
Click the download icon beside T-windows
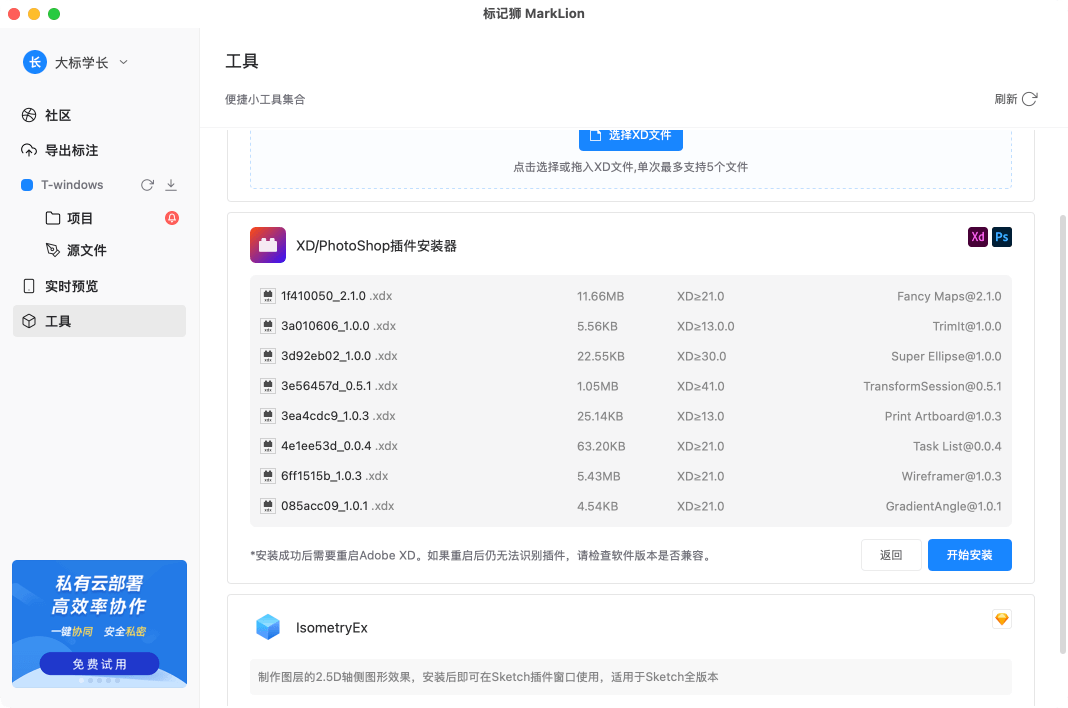point(171,184)
